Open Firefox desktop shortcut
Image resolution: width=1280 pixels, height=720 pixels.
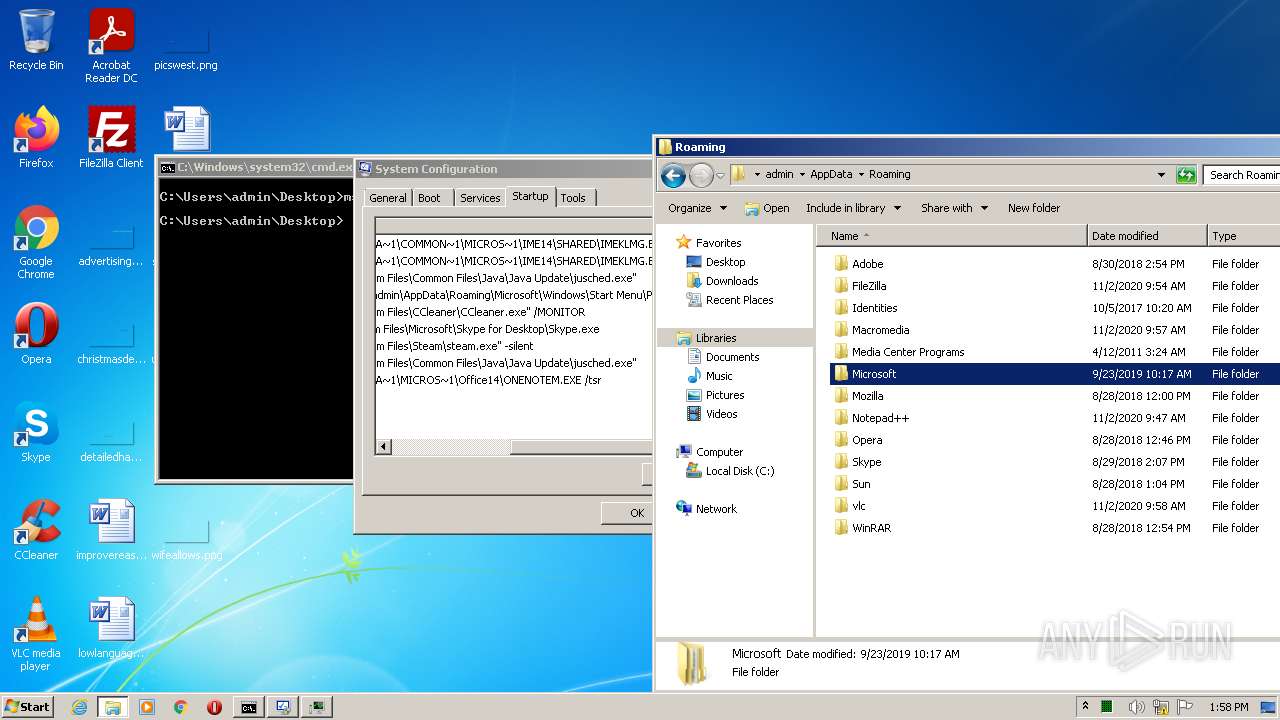tap(36, 138)
